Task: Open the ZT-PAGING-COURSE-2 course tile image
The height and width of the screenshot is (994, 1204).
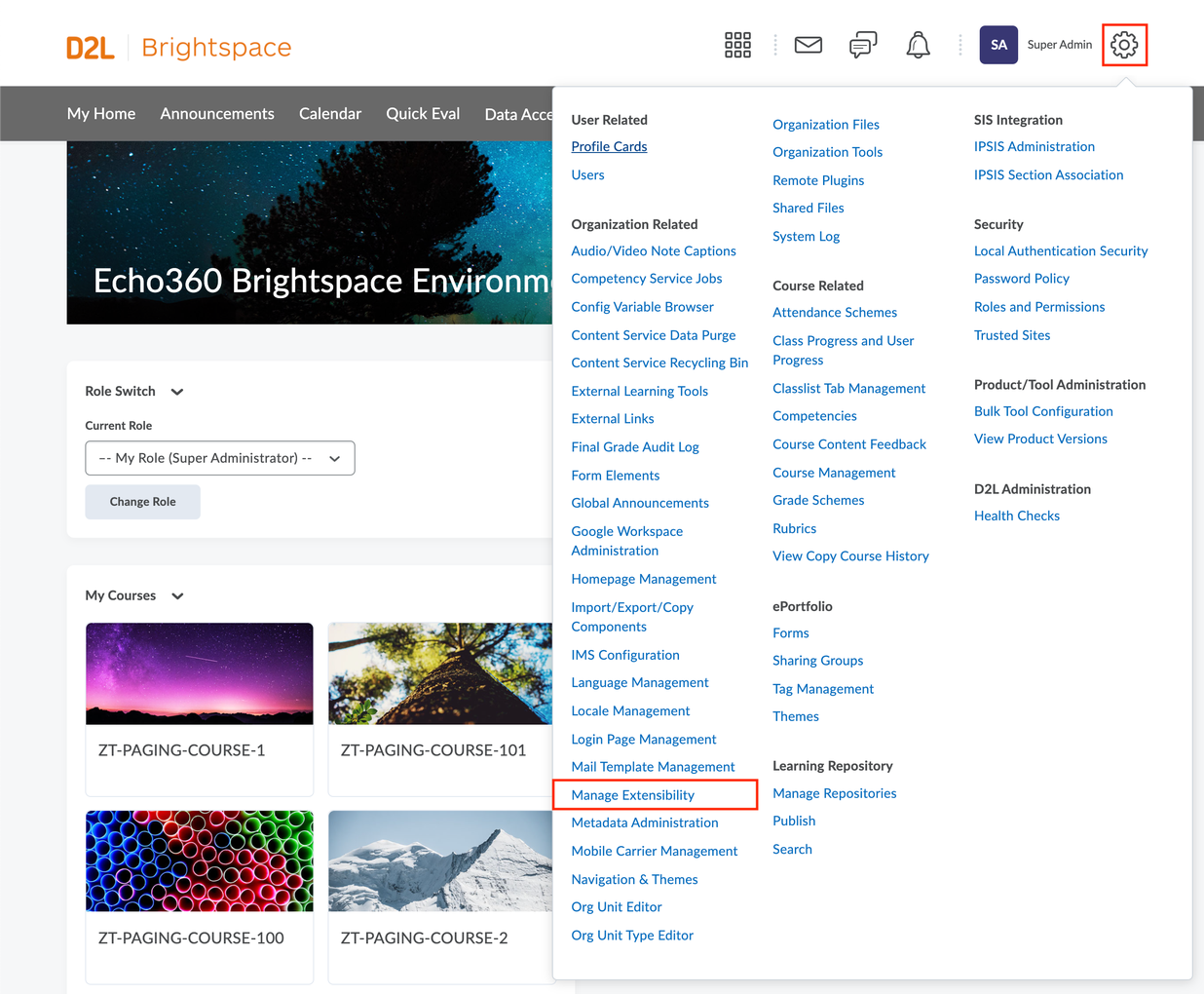Action: coord(440,860)
